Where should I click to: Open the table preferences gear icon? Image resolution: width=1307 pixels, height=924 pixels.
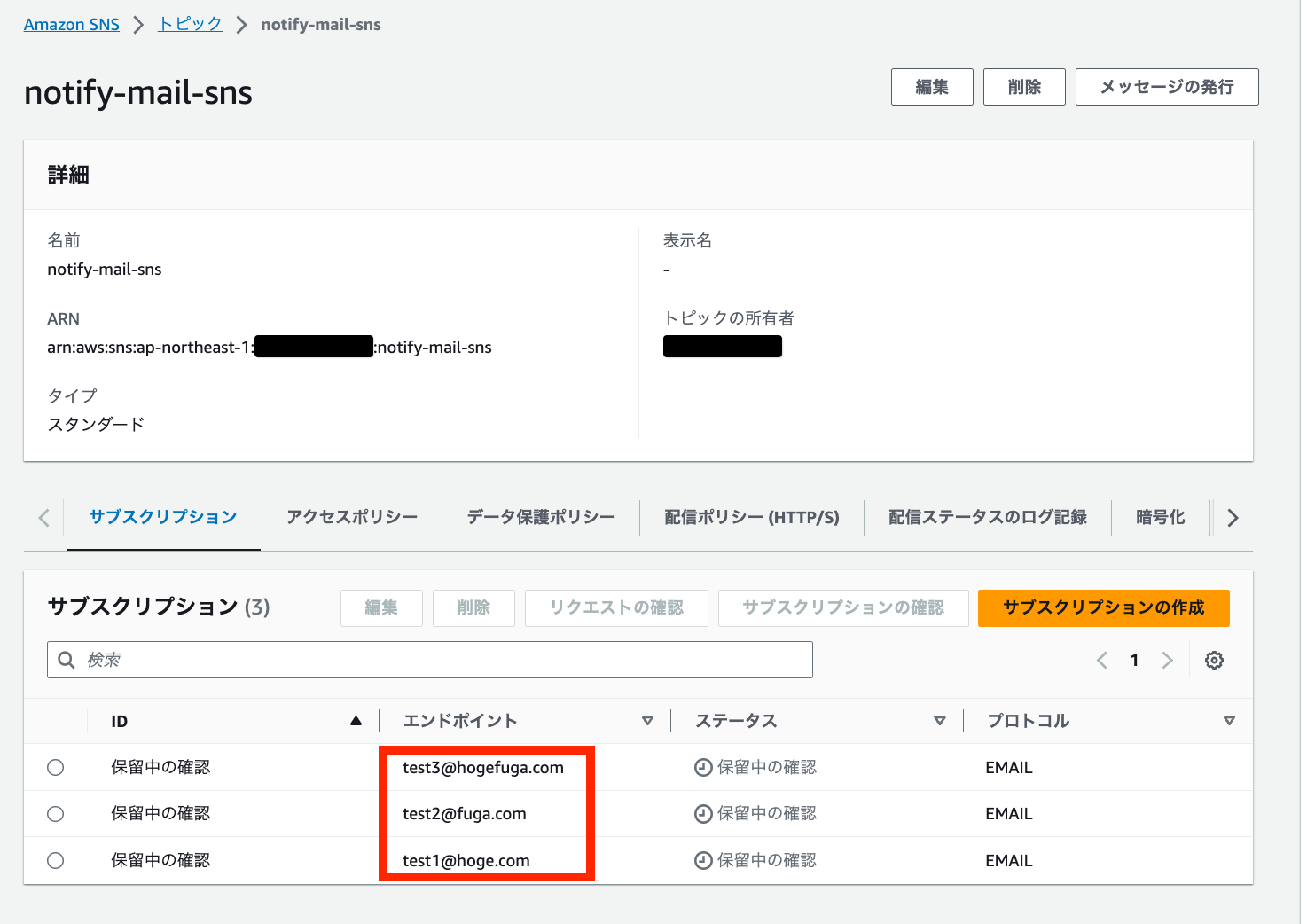click(1214, 660)
